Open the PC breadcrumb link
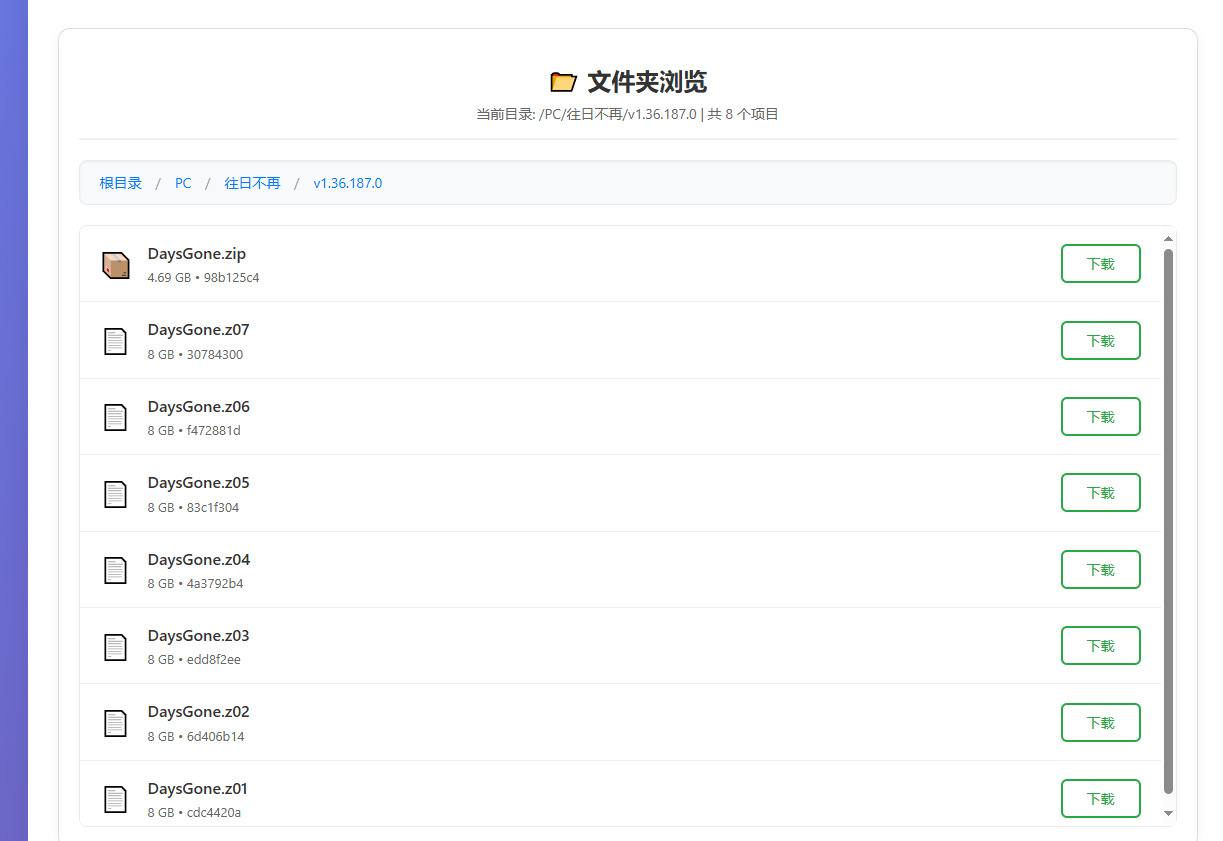The height and width of the screenshot is (841, 1223). coord(183,183)
